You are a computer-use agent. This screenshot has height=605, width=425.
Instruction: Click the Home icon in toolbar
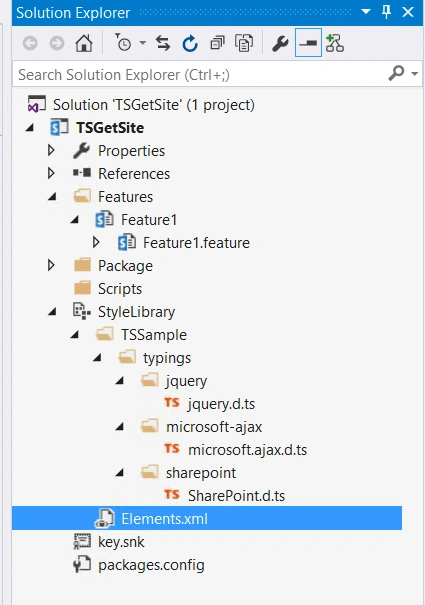tap(84, 43)
